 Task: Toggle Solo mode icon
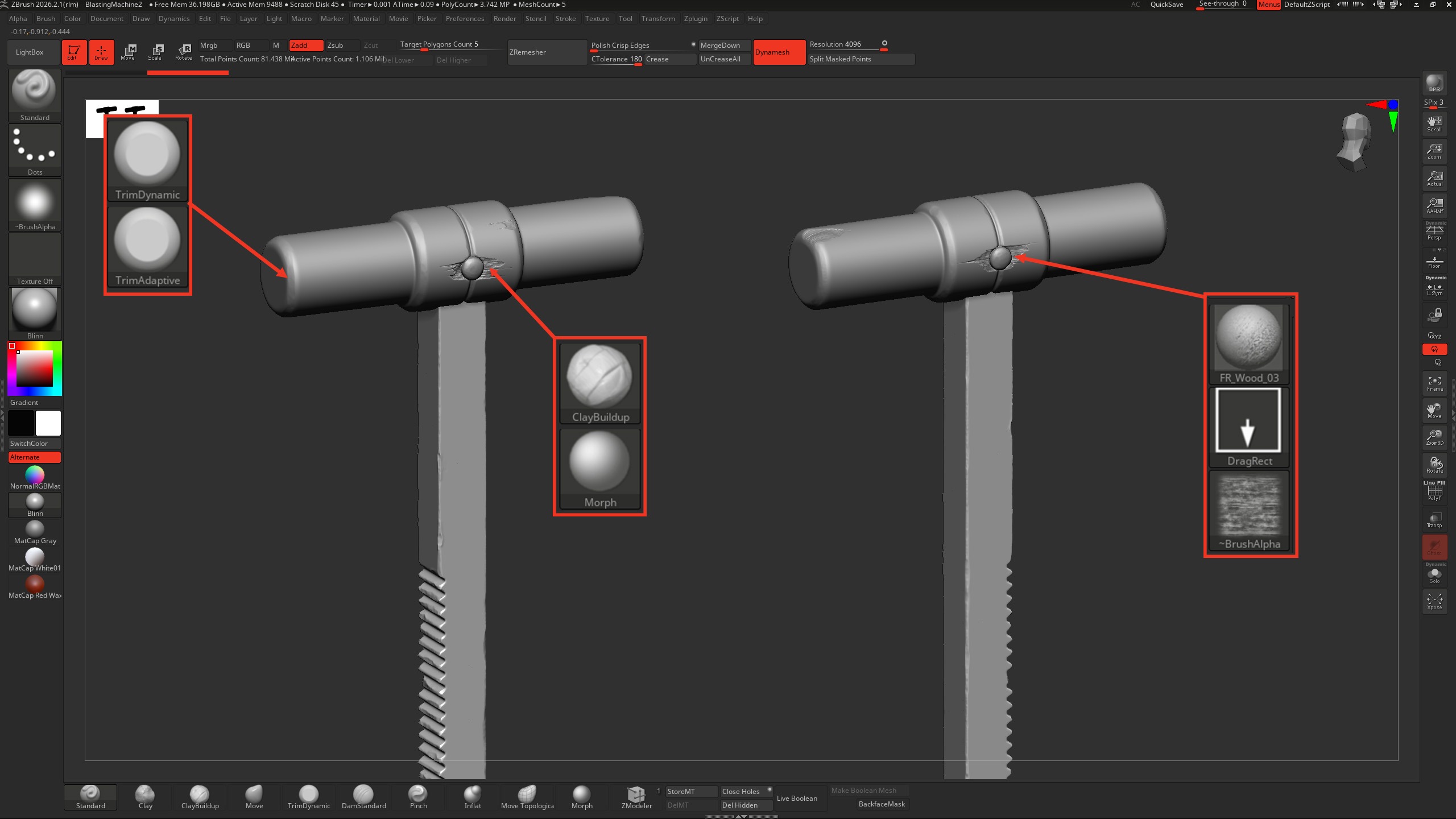(1434, 574)
